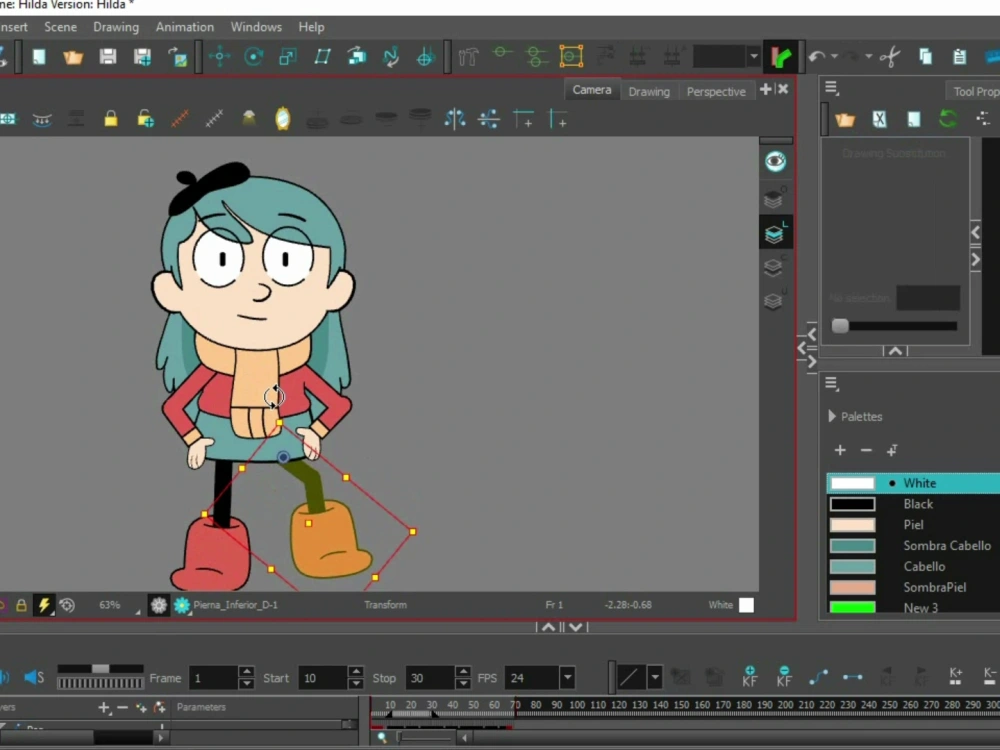The image size is (1000, 750).
Task: Open the line style dropdown in timeline toolbar
Action: (x=655, y=677)
